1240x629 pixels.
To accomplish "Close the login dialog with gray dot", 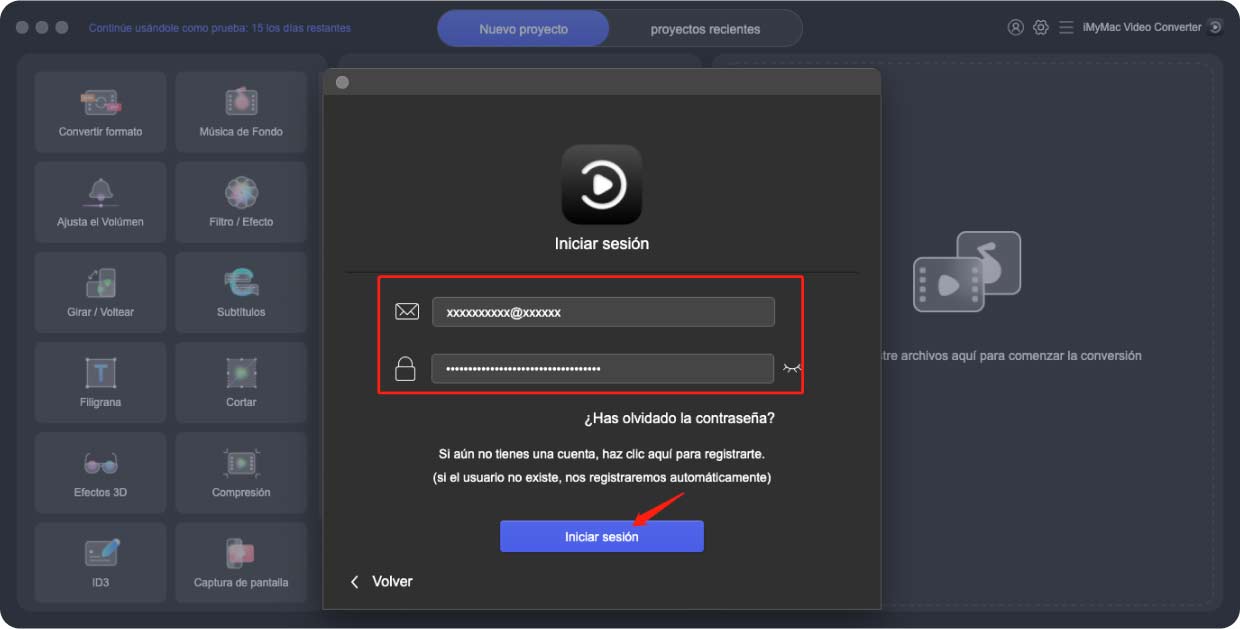I will coord(342,82).
